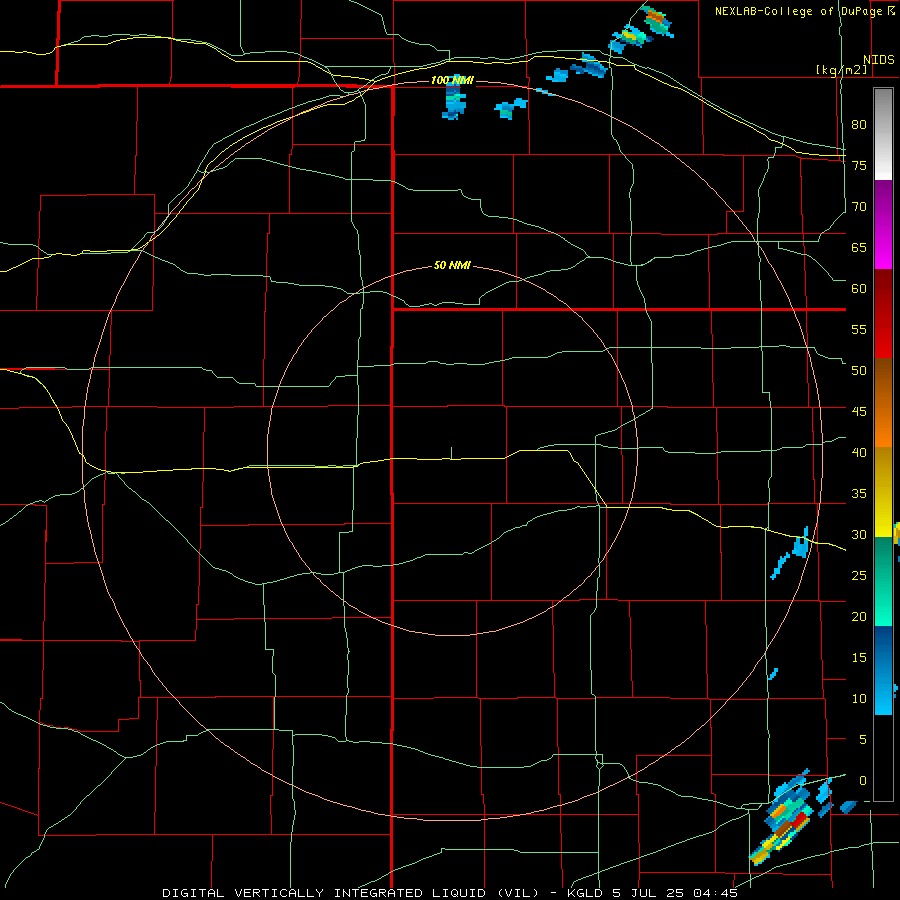Click the 65 value on the color scale
Viewport: 900px width, 900px height.
pyautogui.click(x=859, y=248)
